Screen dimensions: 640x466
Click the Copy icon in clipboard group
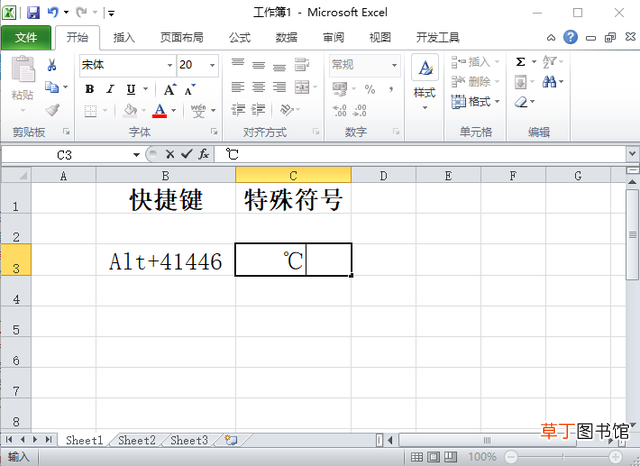pos(52,87)
